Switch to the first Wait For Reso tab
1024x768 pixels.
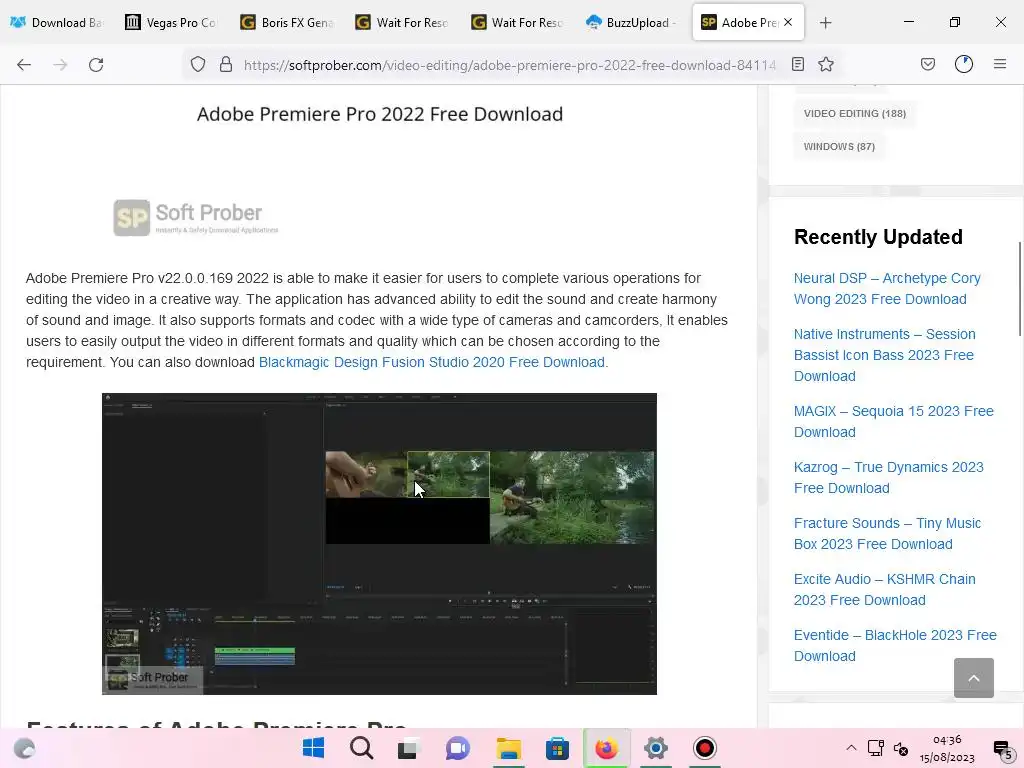(x=403, y=22)
